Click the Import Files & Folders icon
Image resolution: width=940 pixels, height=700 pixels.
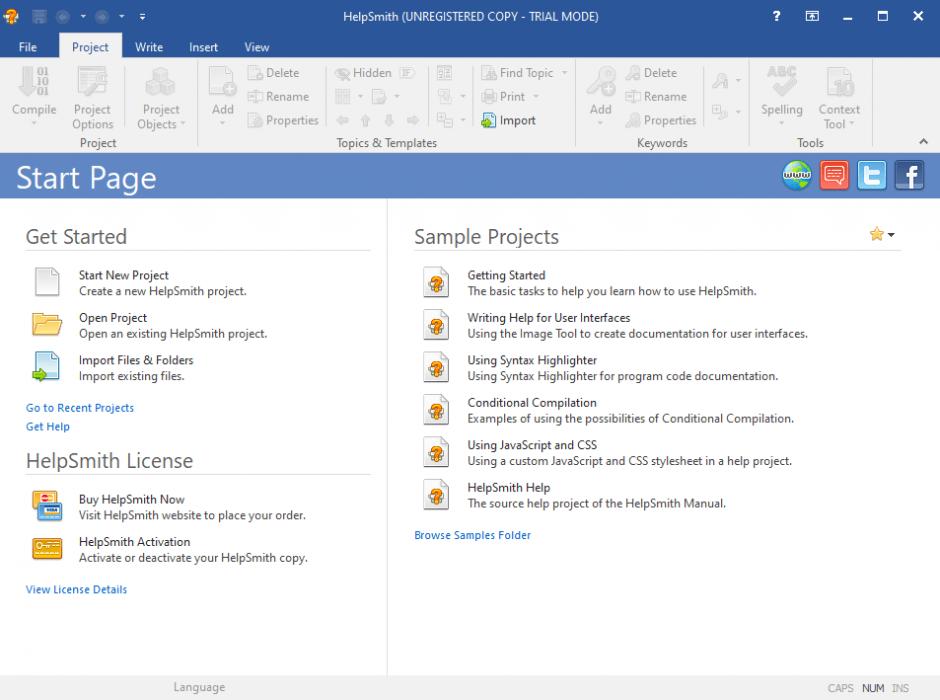(x=46, y=367)
